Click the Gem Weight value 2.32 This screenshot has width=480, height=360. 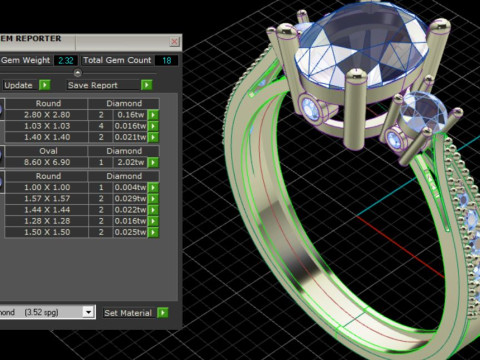coord(66,60)
